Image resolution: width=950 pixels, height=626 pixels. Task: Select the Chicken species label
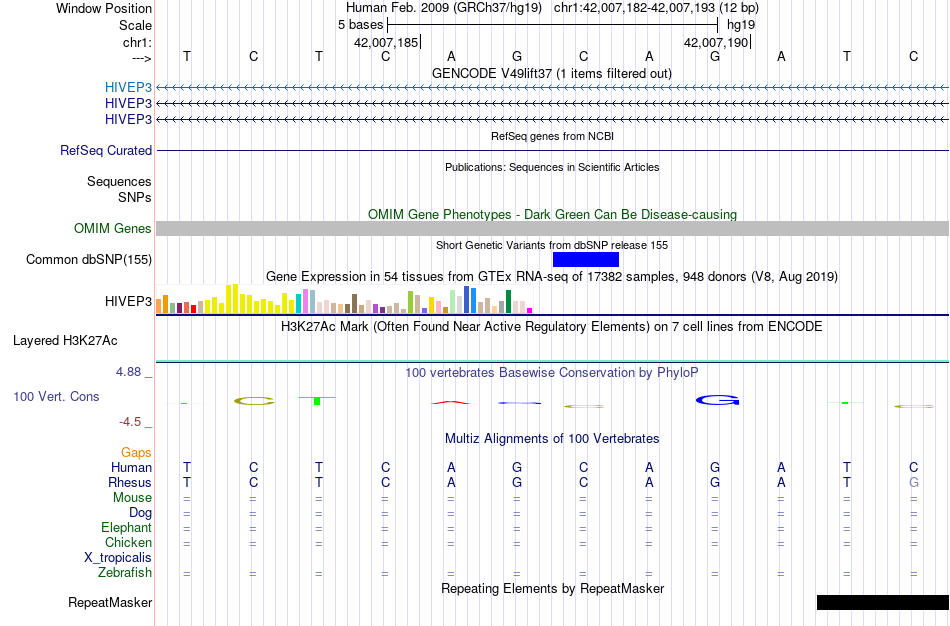pyautogui.click(x=128, y=542)
